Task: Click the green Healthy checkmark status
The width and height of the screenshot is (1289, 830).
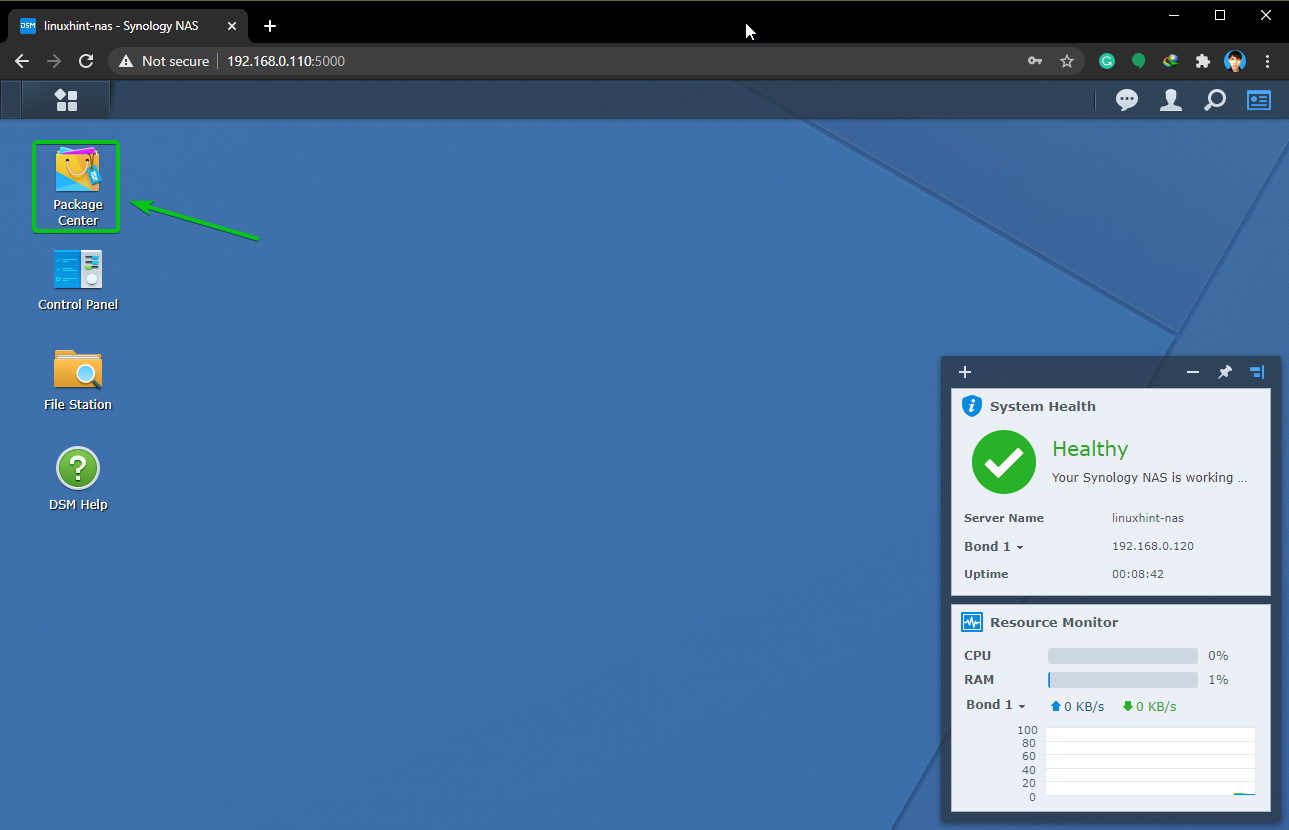Action: pyautogui.click(x=1004, y=462)
